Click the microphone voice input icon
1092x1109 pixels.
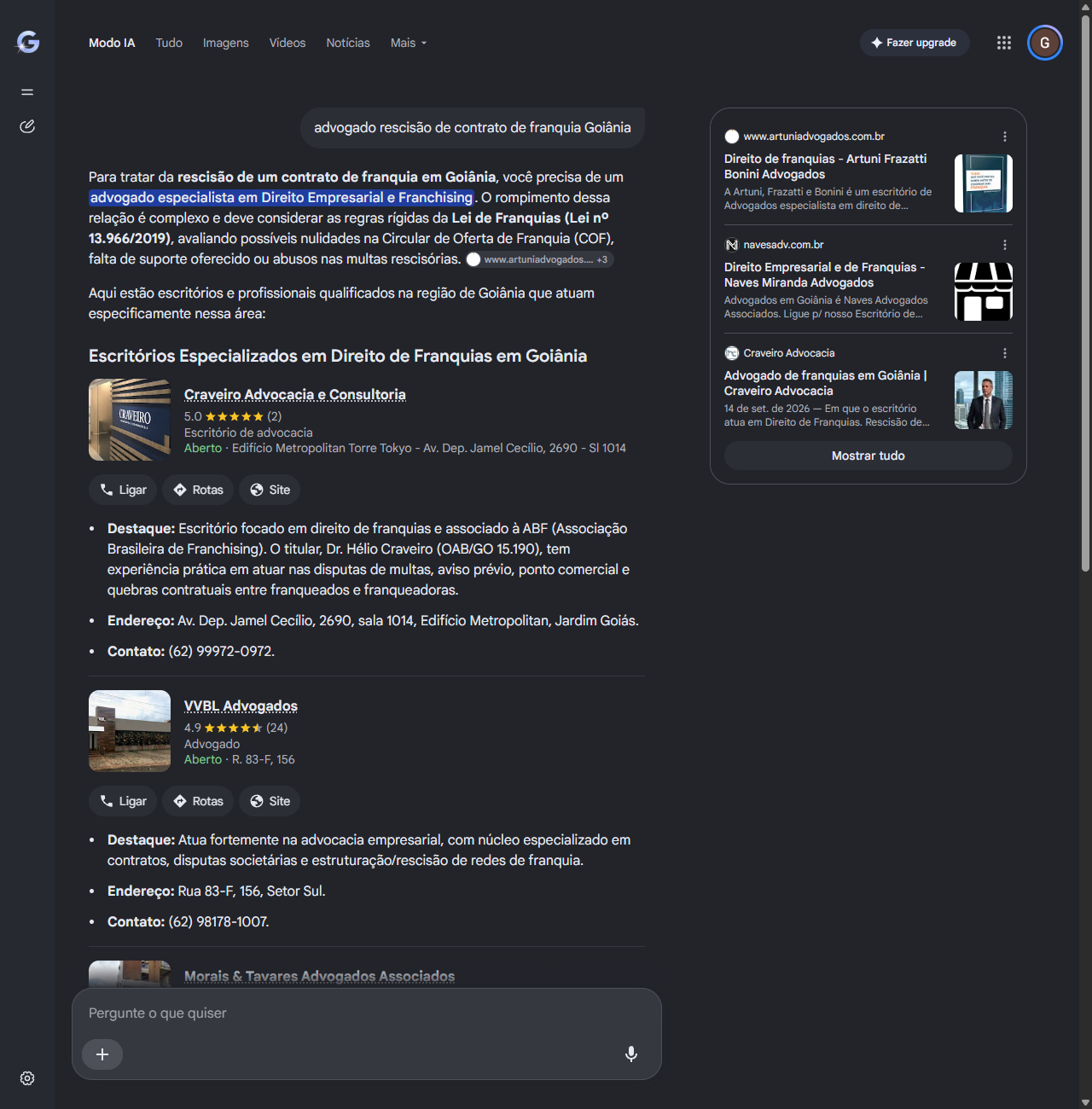point(631,1054)
